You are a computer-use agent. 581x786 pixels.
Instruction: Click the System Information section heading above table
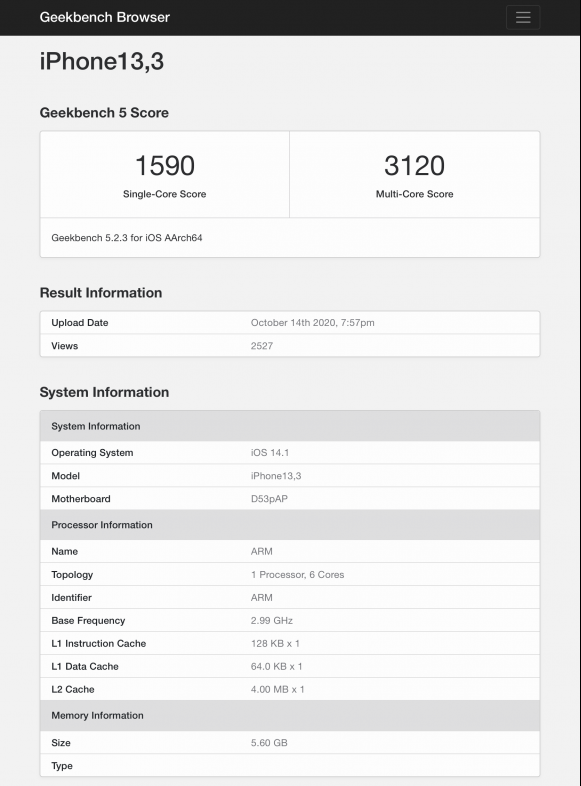pyautogui.click(x=104, y=392)
